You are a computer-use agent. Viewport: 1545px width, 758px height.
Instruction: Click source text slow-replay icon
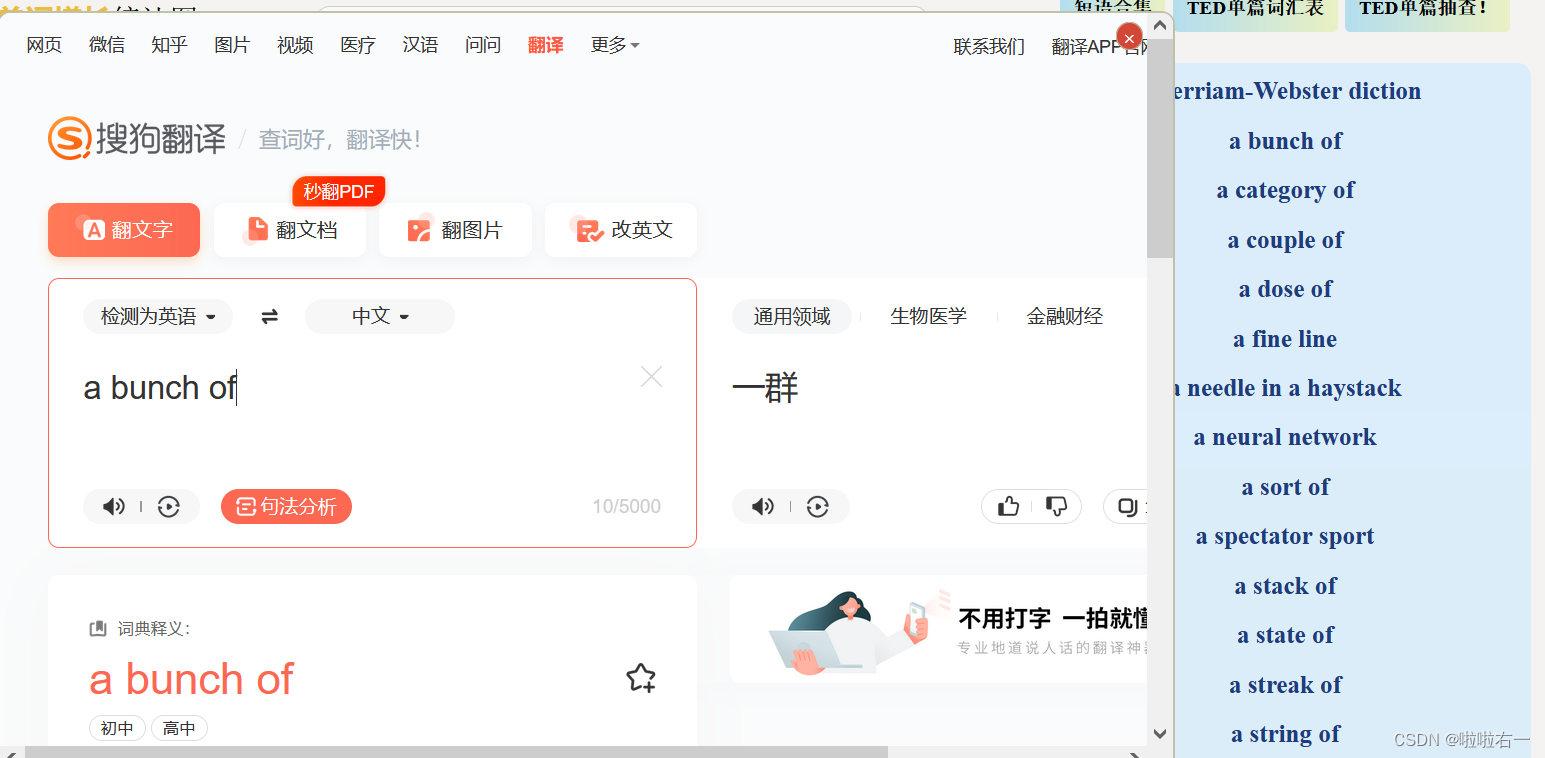tap(169, 507)
